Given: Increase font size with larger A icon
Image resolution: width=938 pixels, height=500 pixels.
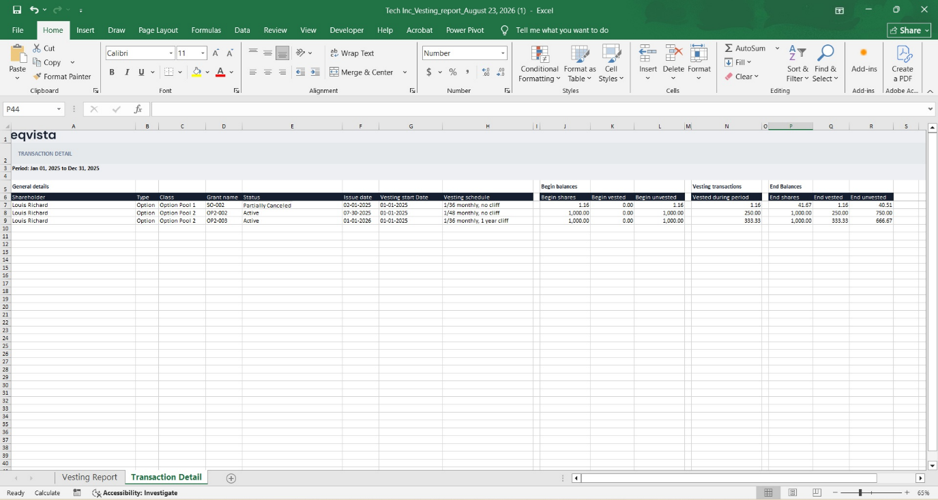Looking at the screenshot, I should click(215, 53).
